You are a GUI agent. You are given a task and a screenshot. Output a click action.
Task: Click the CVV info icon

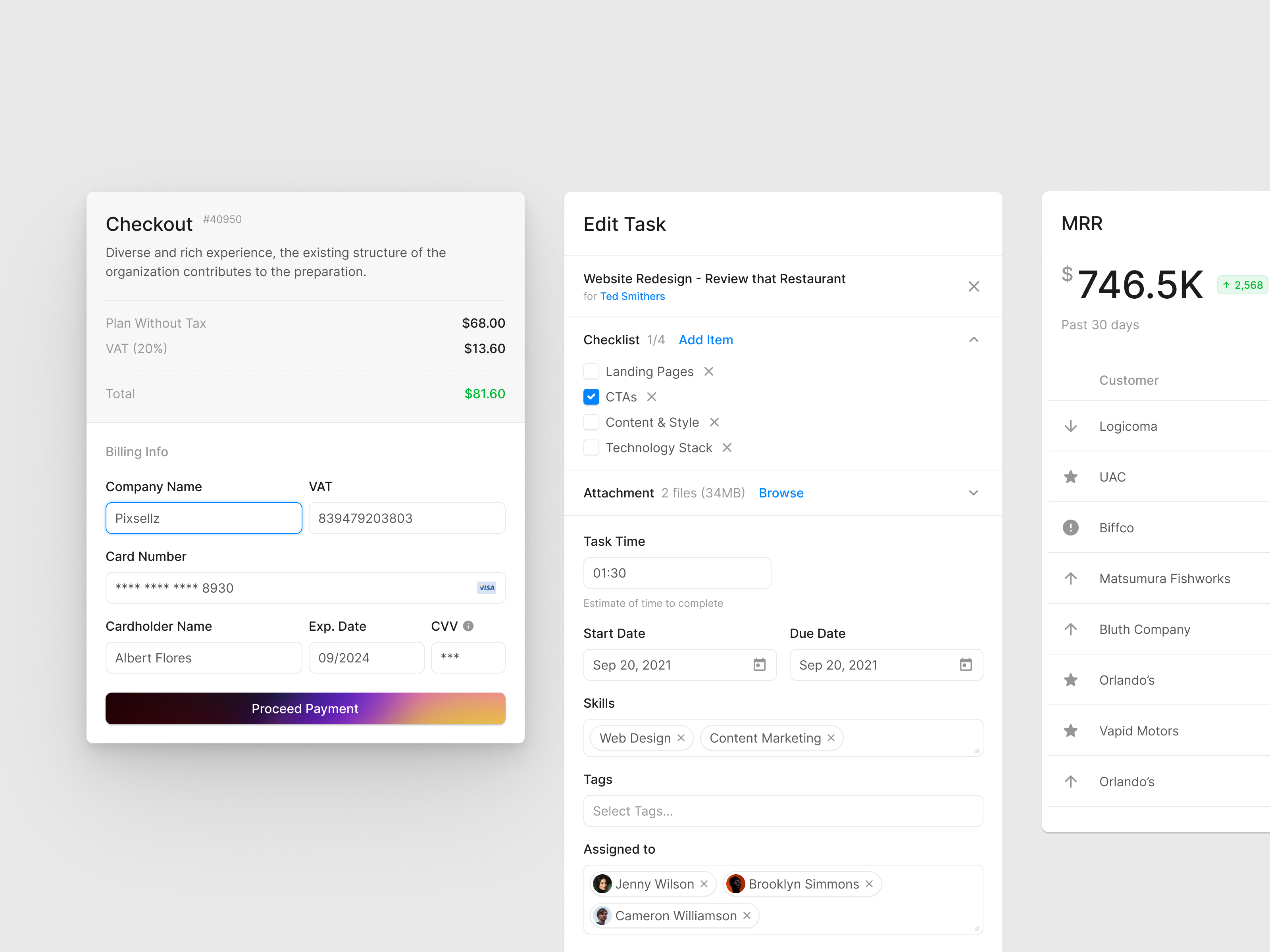click(x=468, y=626)
